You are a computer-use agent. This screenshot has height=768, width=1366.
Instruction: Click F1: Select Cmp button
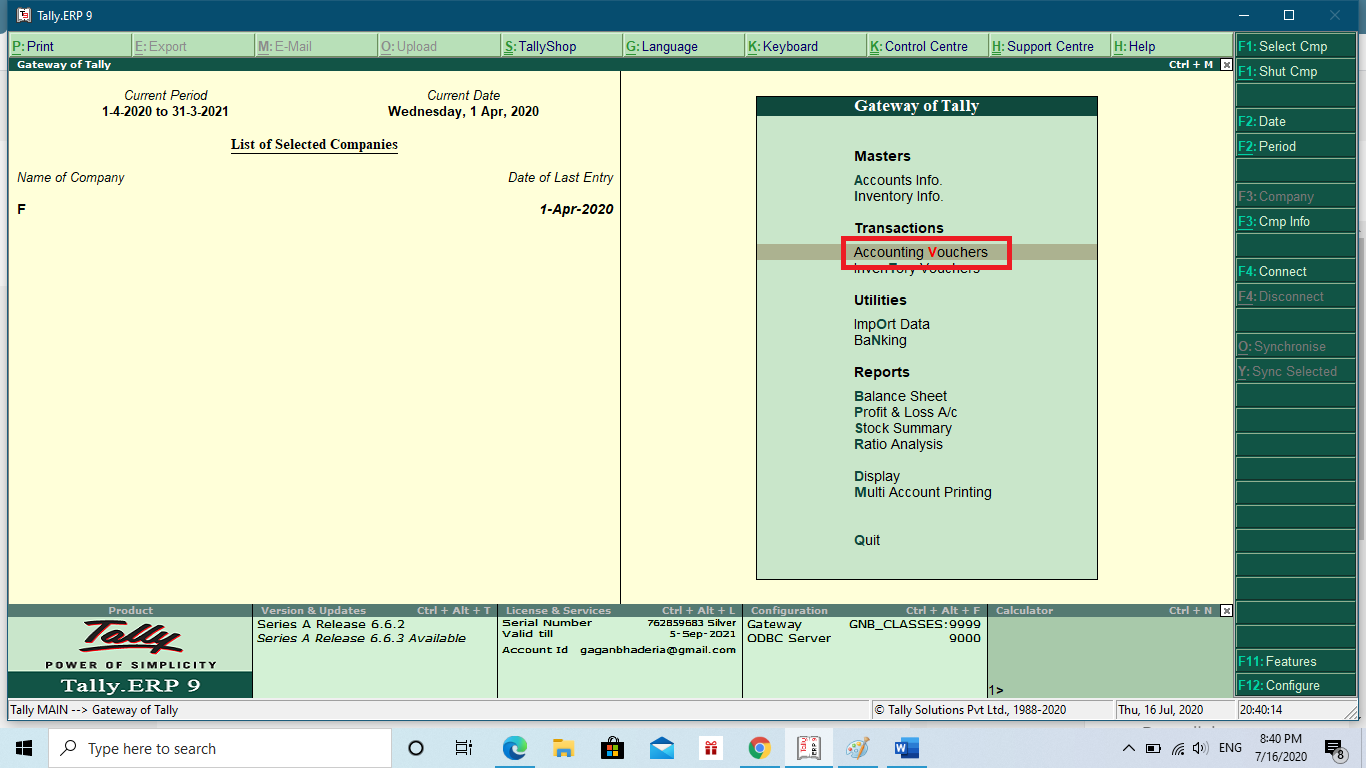coord(1296,46)
